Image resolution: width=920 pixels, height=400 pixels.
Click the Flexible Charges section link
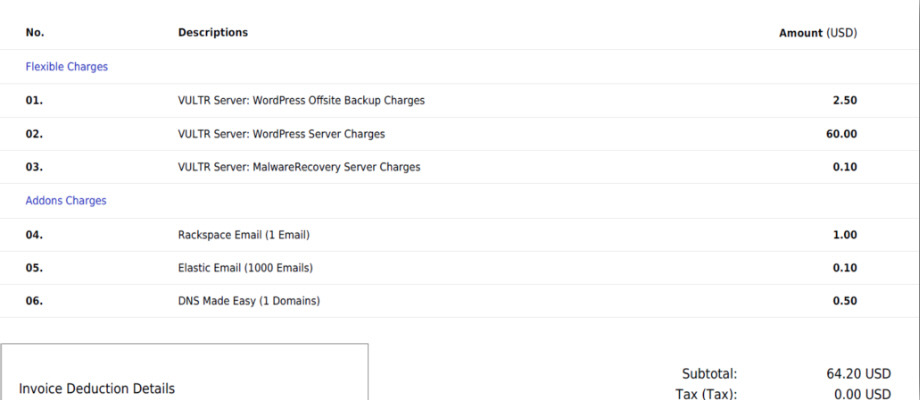(x=66, y=67)
